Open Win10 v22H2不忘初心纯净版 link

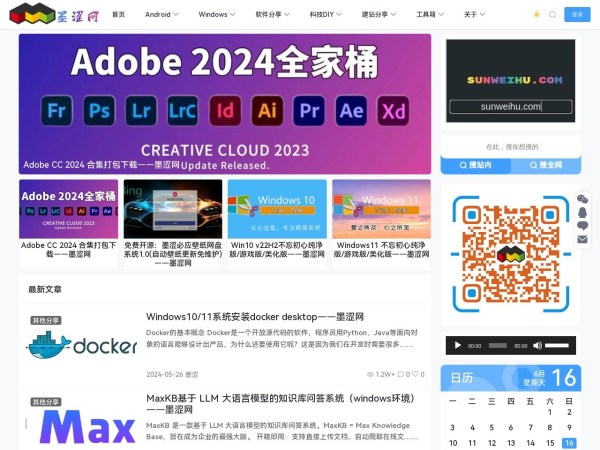[x=277, y=249]
